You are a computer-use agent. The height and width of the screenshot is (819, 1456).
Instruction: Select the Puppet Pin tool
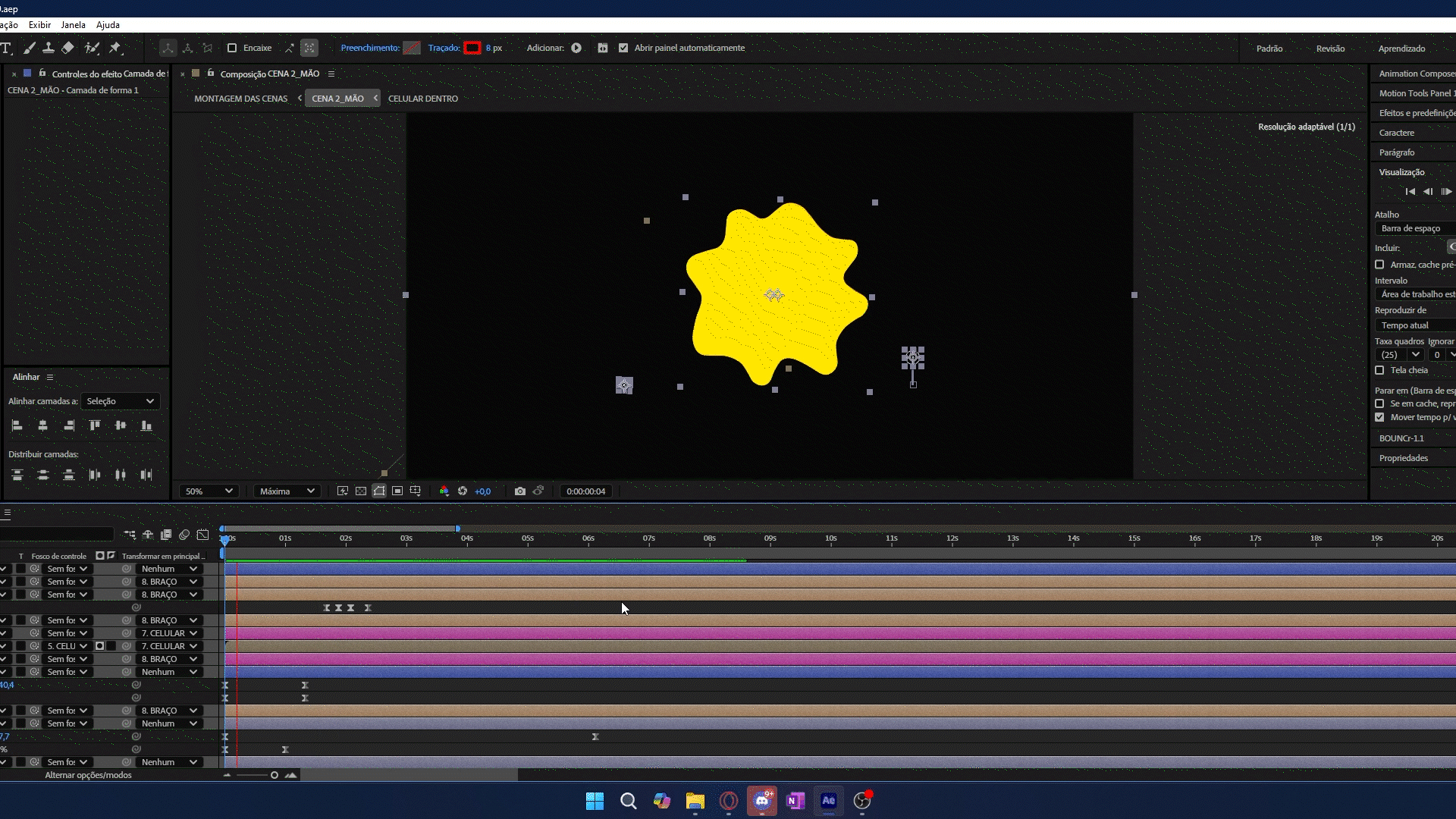115,48
